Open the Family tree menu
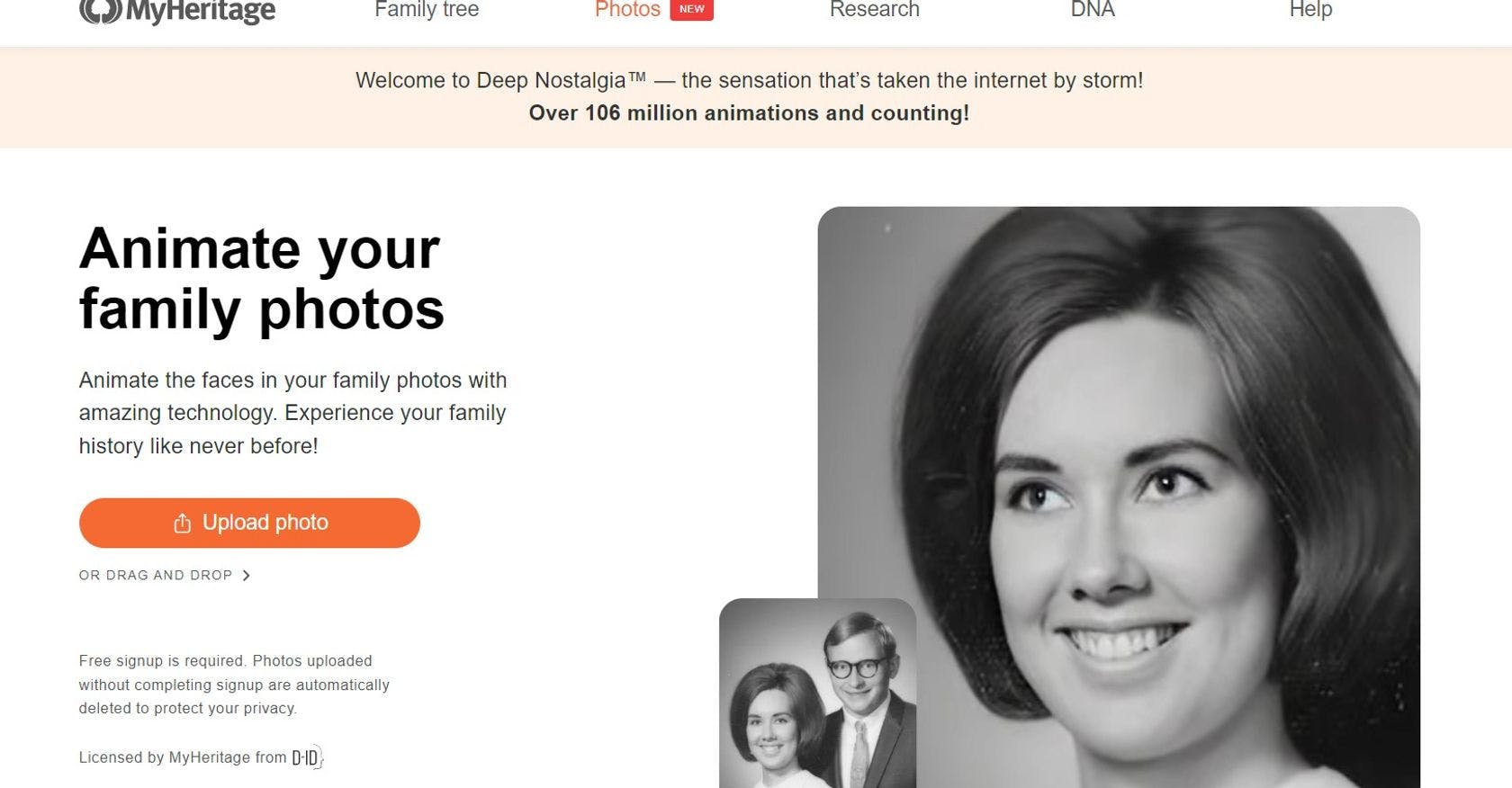 point(427,10)
